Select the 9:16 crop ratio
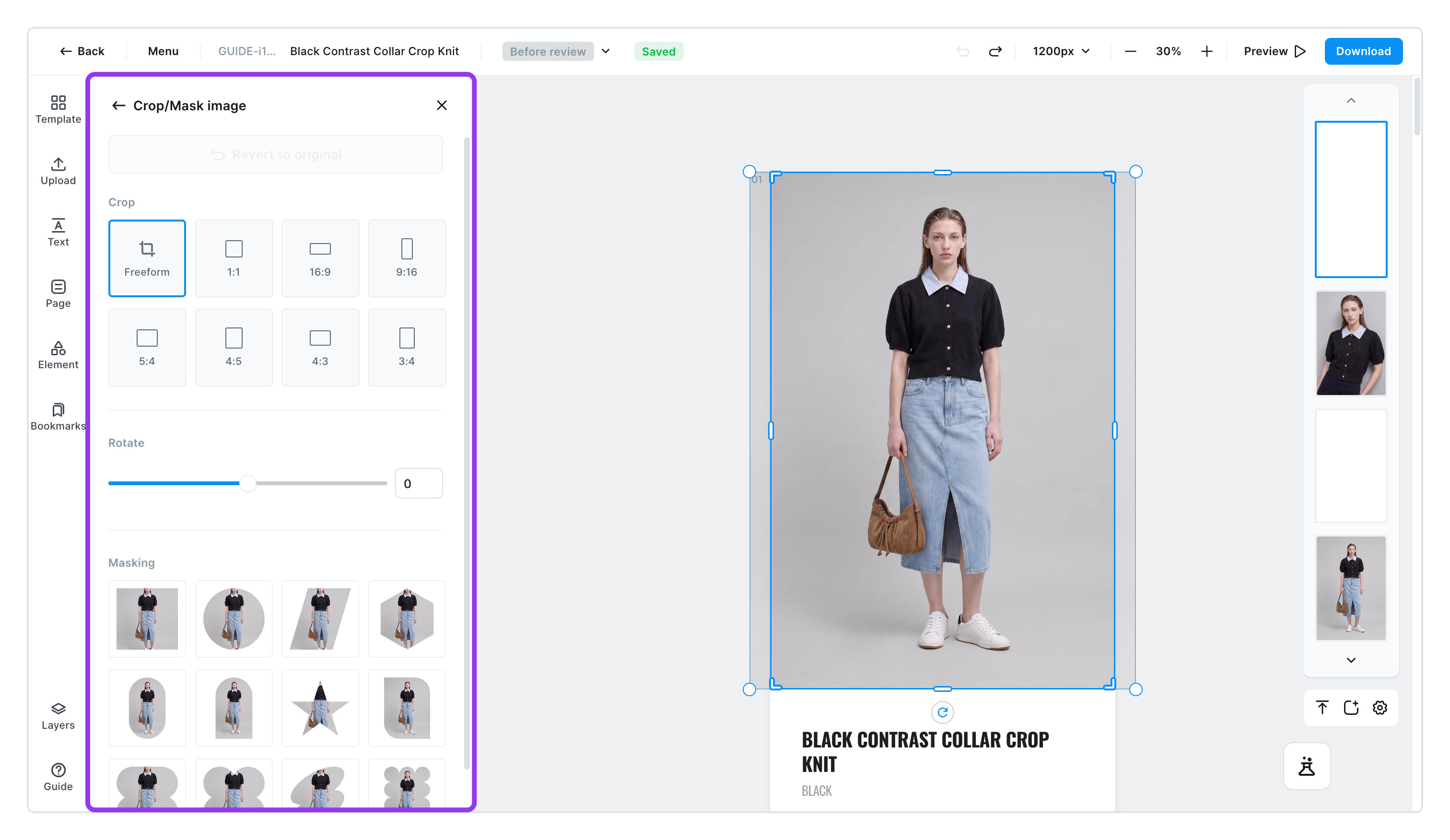 click(x=407, y=258)
